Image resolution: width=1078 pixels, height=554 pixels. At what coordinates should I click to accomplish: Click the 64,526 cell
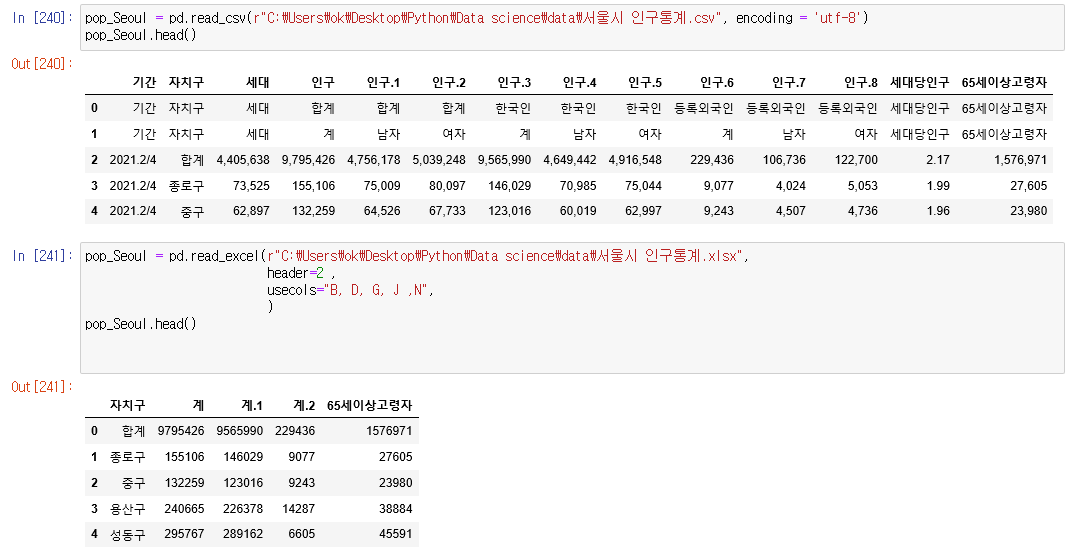click(x=382, y=211)
